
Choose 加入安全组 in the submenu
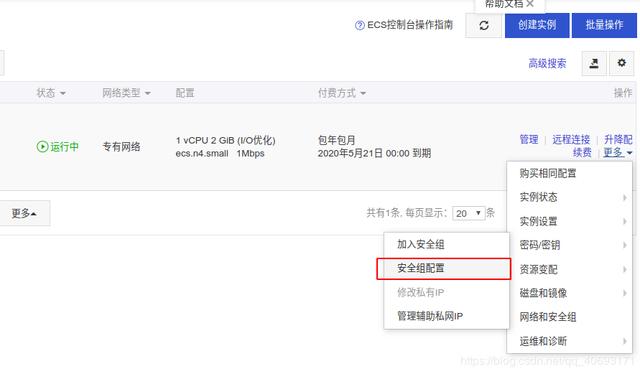click(447, 245)
